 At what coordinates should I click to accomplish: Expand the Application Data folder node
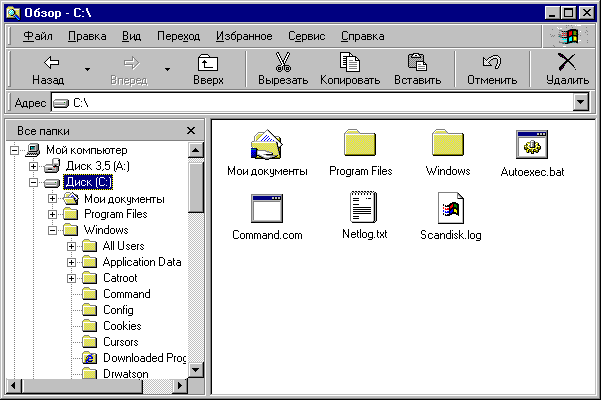[x=71, y=262]
